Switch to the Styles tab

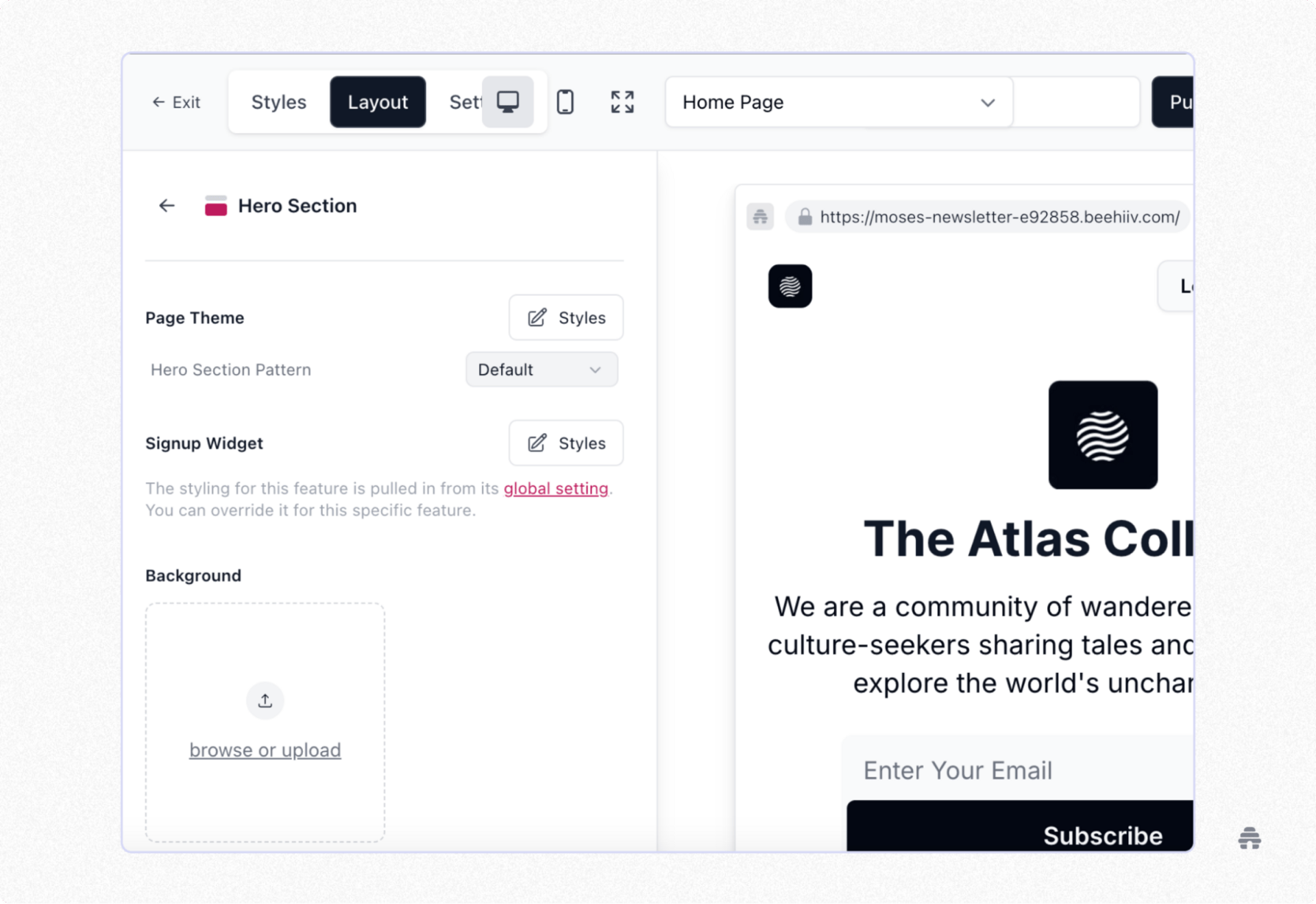click(278, 101)
